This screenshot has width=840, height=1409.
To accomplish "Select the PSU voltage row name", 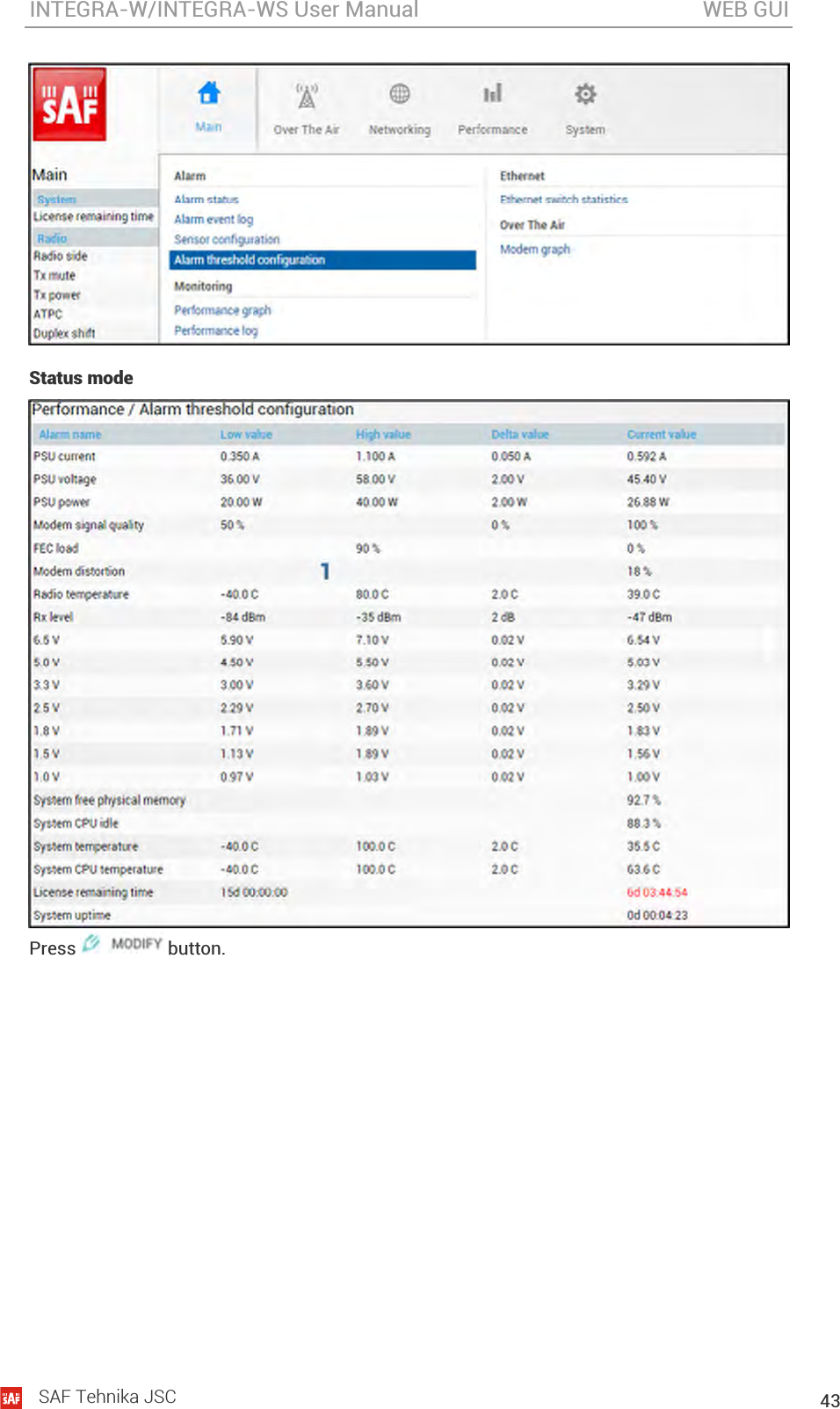I will coord(65,480).
